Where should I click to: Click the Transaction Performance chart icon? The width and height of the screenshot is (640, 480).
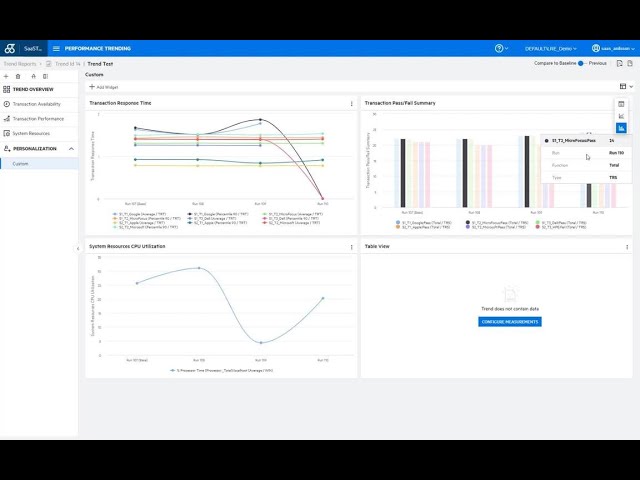click(7, 119)
